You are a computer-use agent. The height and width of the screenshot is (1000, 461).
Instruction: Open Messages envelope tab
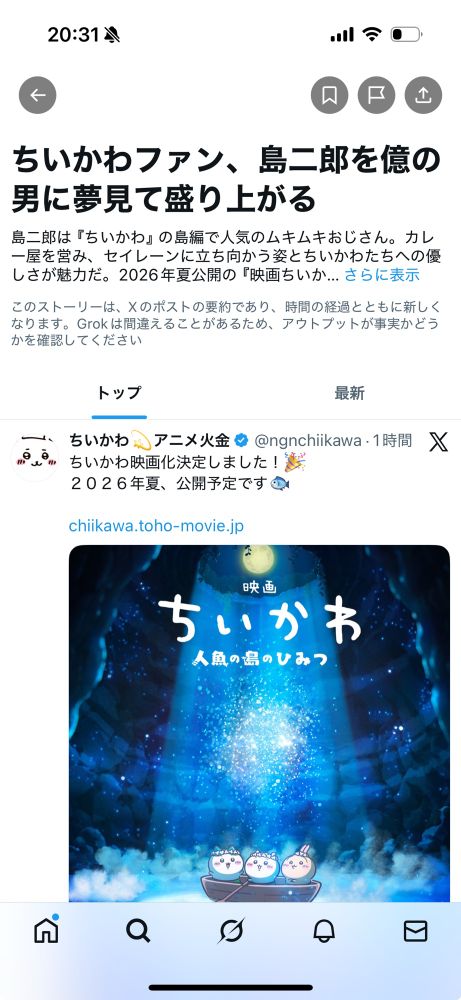pos(416,932)
